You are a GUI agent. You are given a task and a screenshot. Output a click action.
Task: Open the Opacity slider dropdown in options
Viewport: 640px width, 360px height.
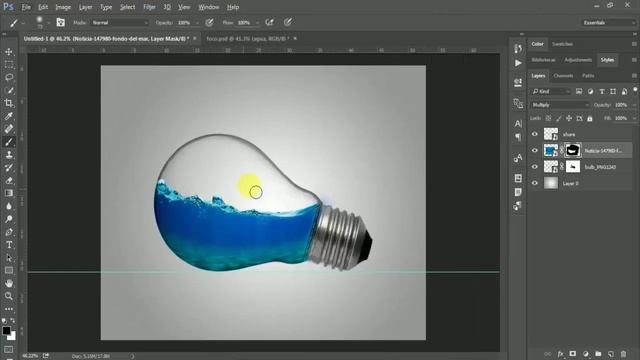(x=197, y=23)
